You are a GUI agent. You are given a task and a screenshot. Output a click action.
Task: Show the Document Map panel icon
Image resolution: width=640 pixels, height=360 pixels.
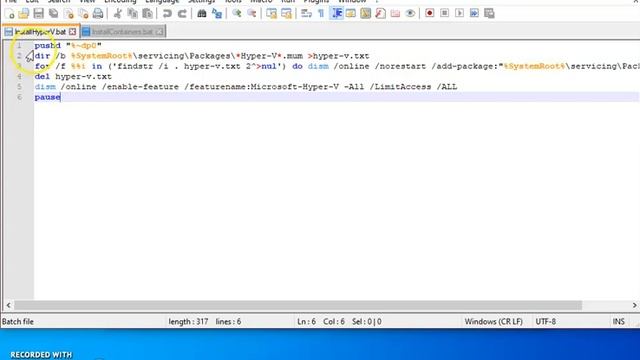366,13
